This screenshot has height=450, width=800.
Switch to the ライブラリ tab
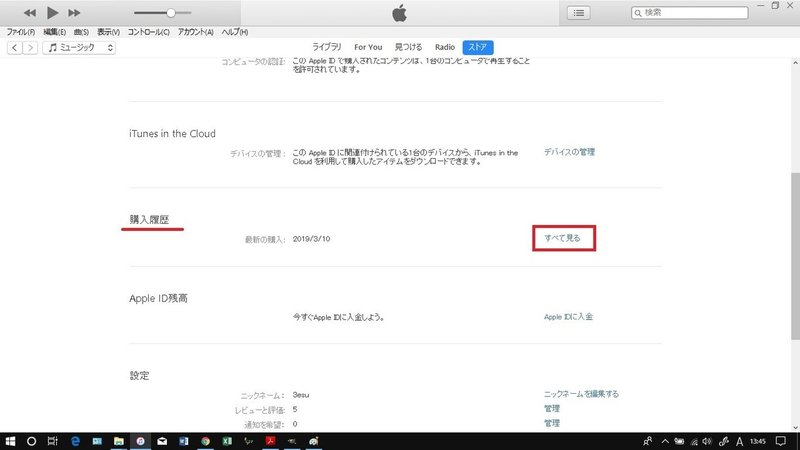(327, 47)
